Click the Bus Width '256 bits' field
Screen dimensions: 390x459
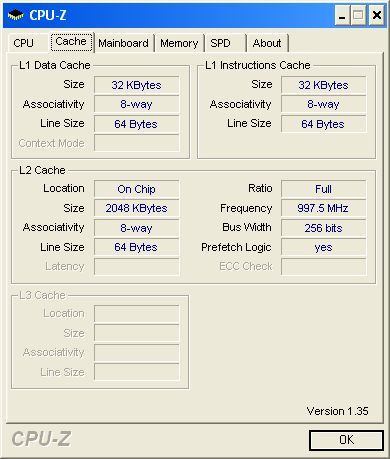(x=323, y=228)
